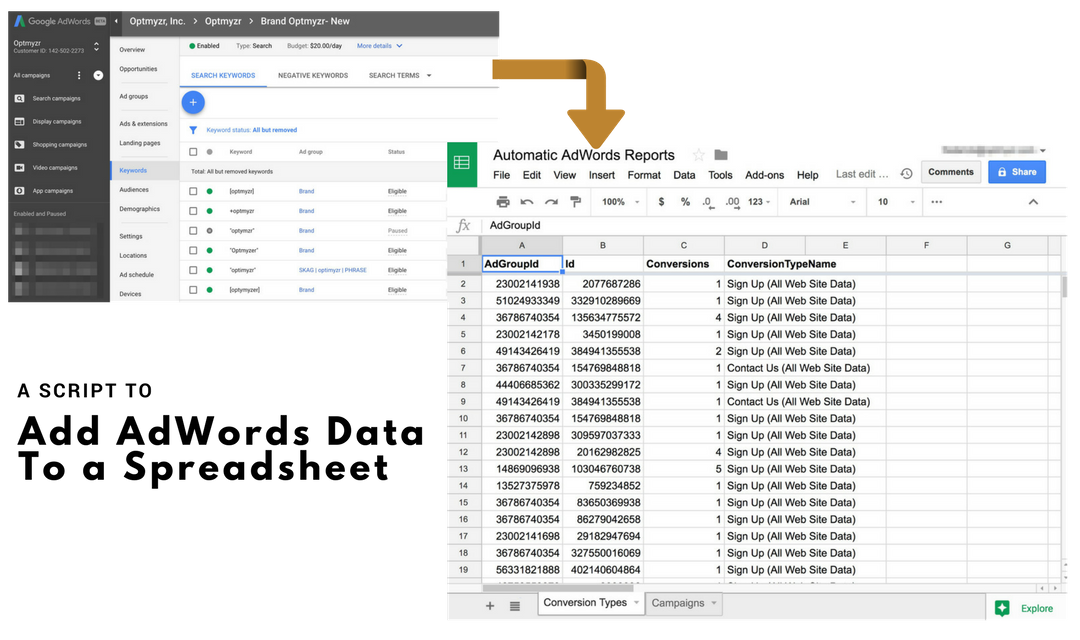Click the keyword filter funnel icon
The width and height of the screenshot is (1080, 640).
194,130
